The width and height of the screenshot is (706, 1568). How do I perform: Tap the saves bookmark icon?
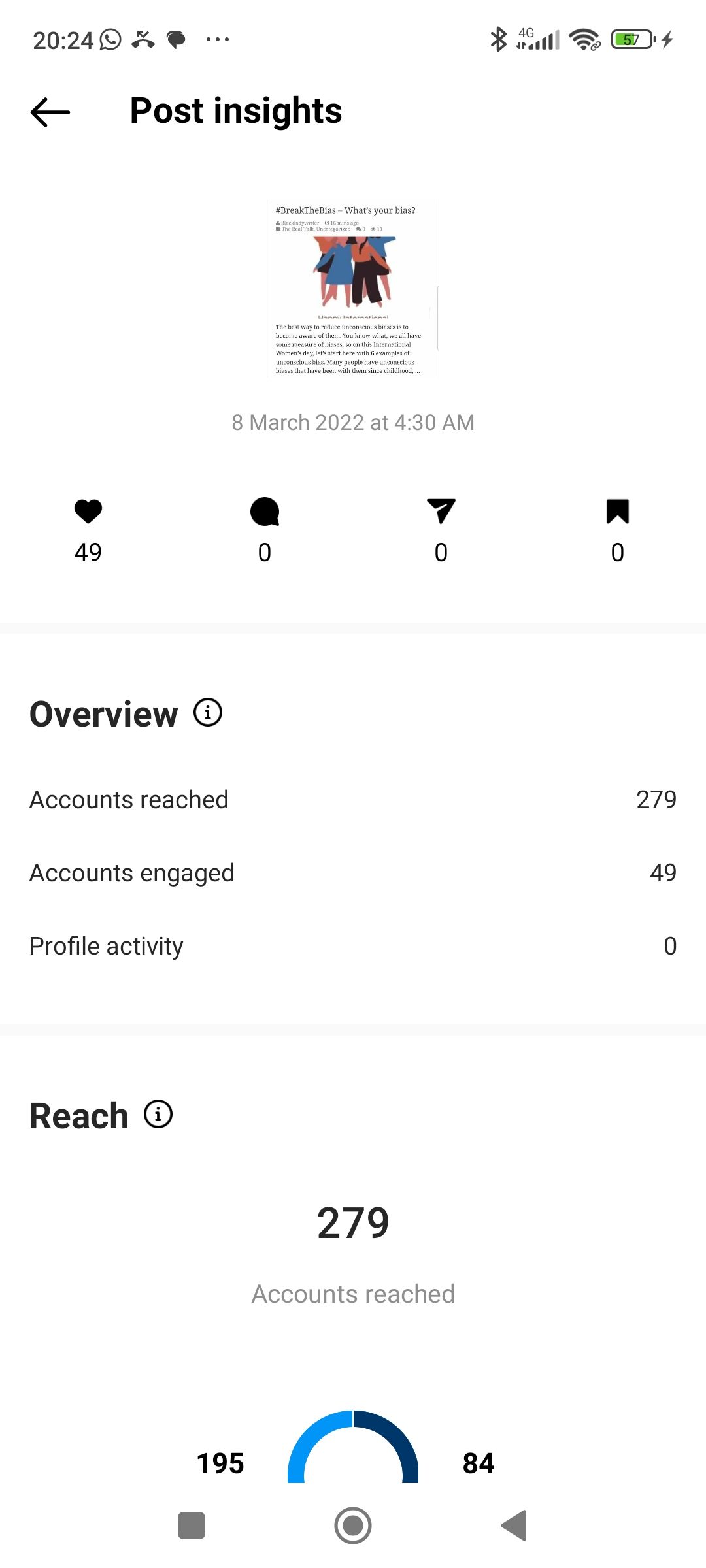coord(618,511)
